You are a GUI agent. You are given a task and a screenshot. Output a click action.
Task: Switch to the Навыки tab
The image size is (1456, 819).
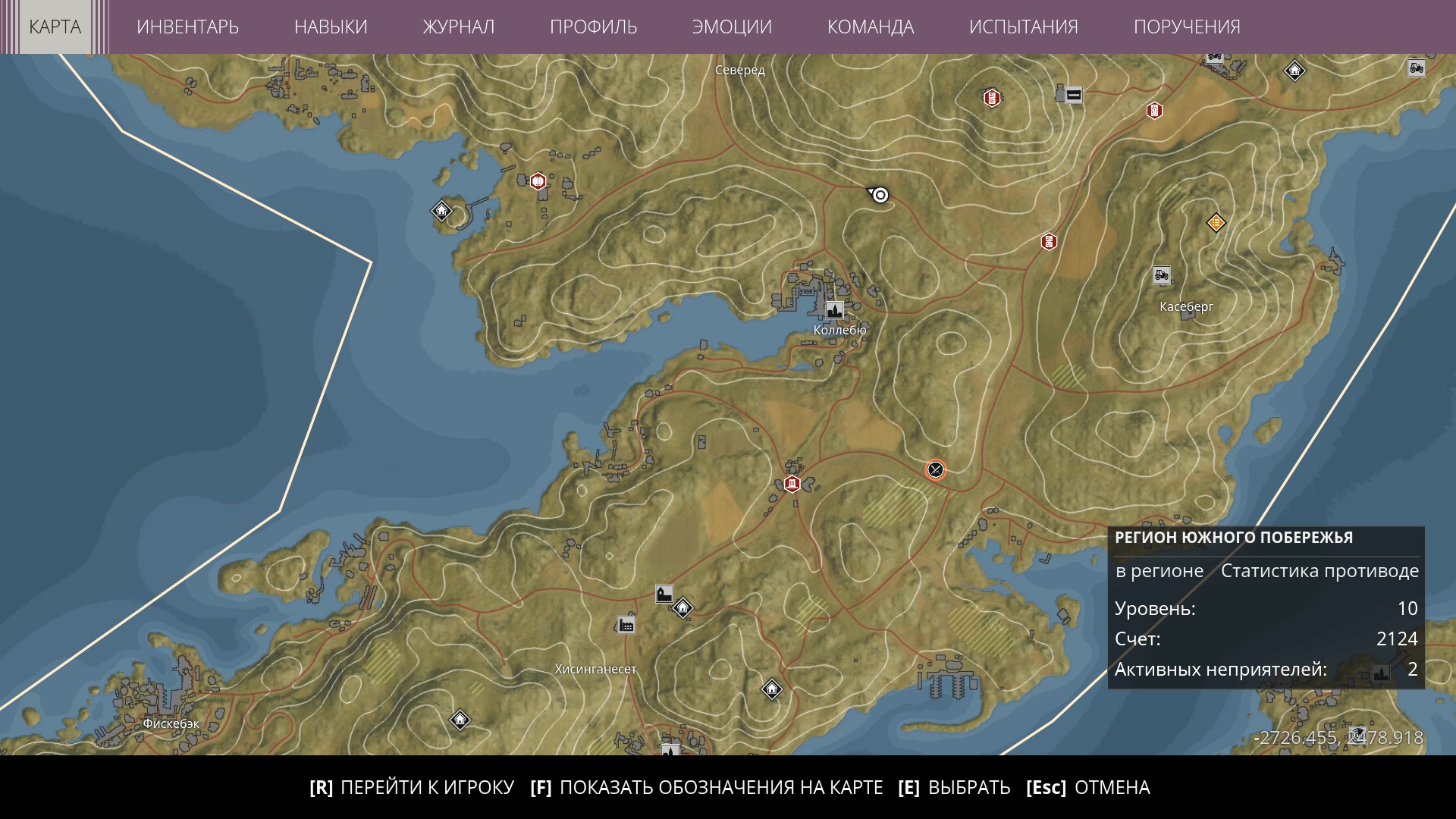[331, 27]
